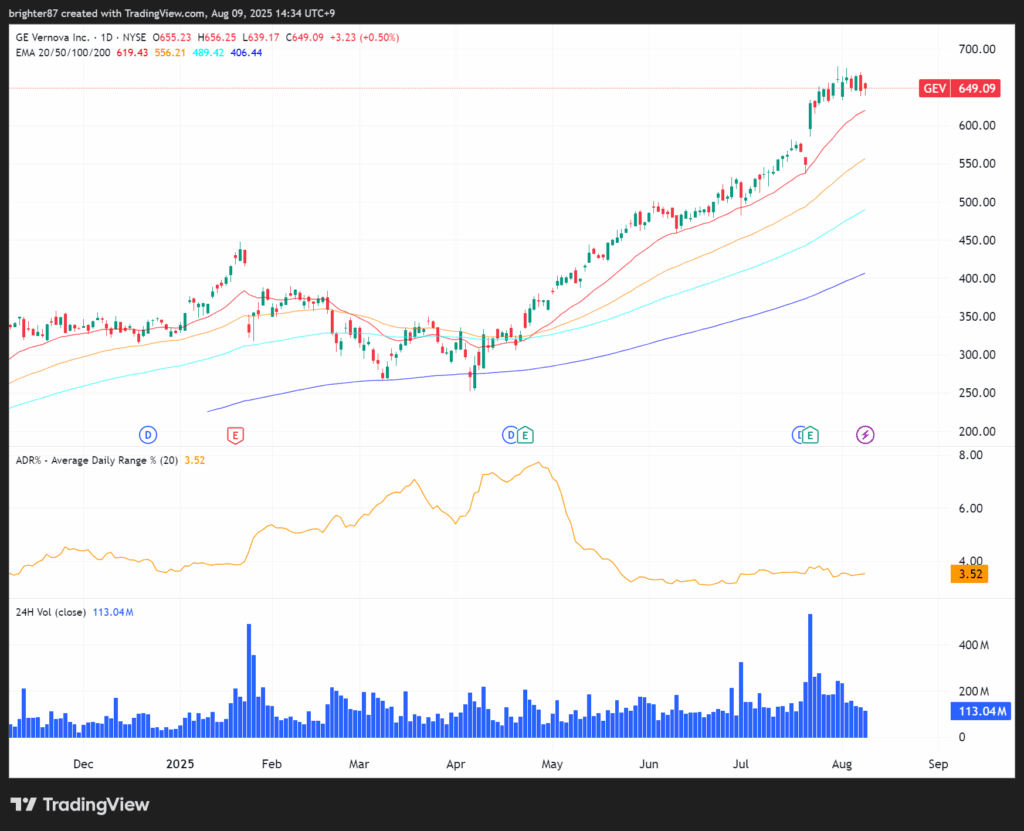Viewport: 1024px width, 831px height.
Task: Click the high price H656.25
Action: 217,37
